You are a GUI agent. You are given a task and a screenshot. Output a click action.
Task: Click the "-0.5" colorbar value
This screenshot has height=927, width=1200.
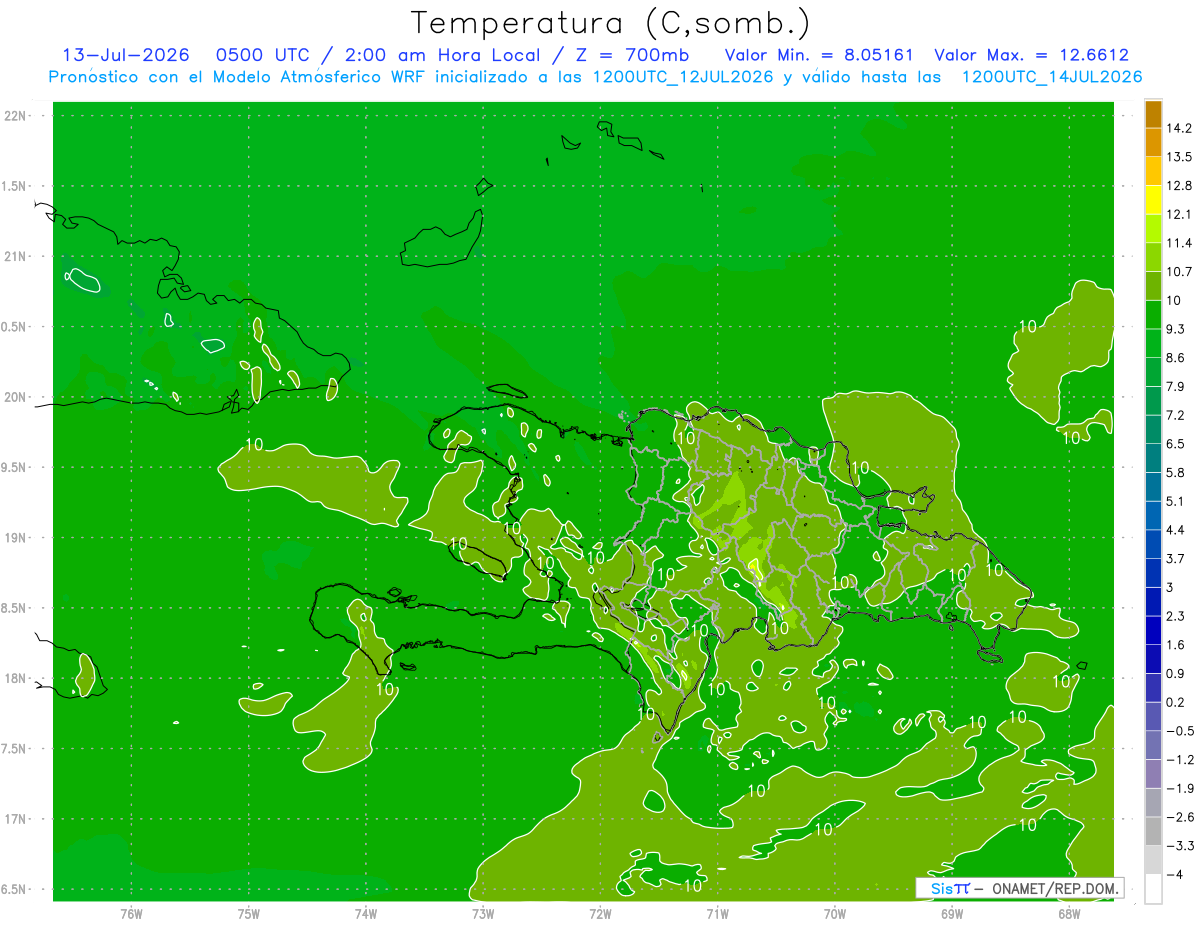(x=1179, y=731)
